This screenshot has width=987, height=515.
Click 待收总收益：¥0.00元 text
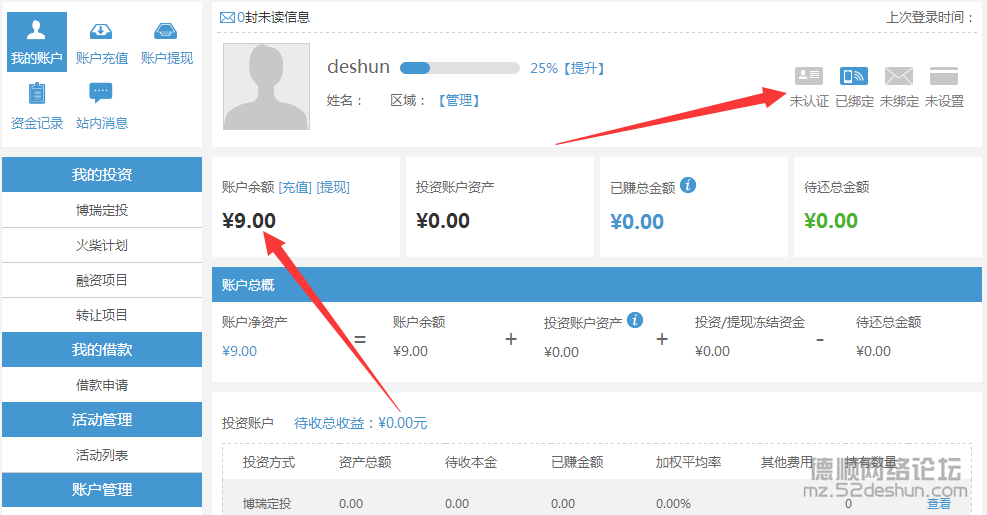click(361, 423)
